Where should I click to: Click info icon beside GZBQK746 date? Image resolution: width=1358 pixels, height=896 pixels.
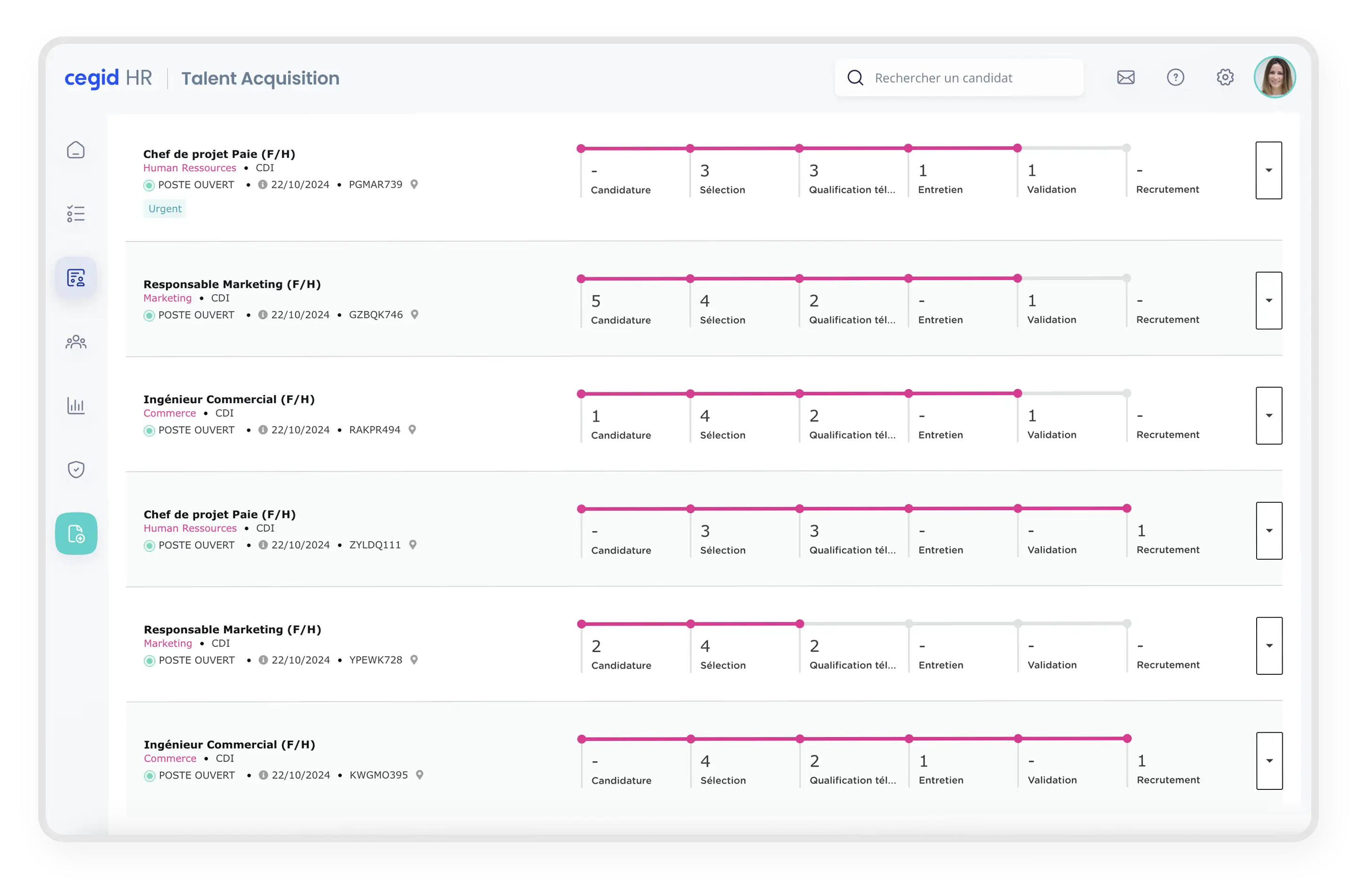tap(263, 315)
